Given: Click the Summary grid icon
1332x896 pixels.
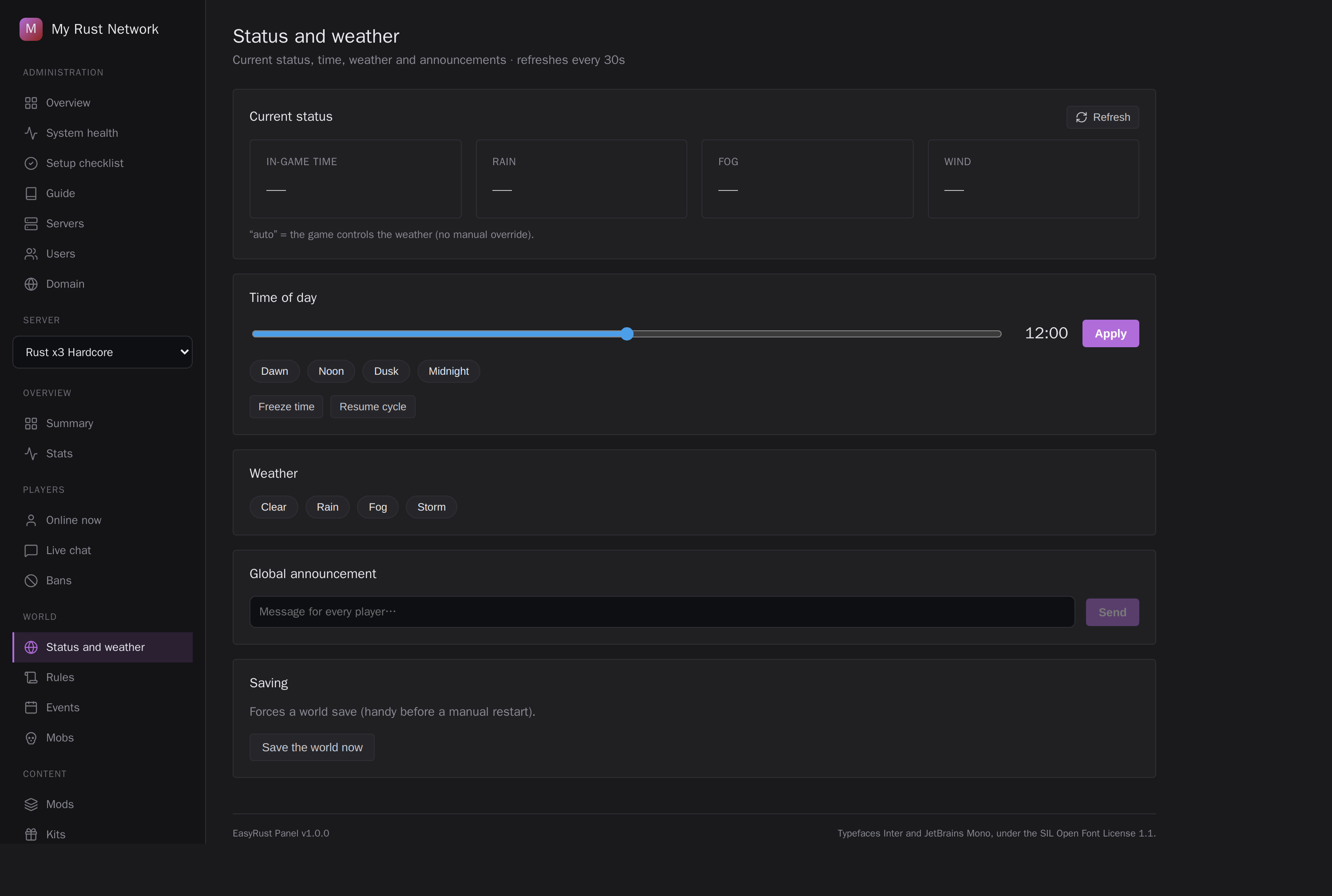Looking at the screenshot, I should pyautogui.click(x=31, y=424).
